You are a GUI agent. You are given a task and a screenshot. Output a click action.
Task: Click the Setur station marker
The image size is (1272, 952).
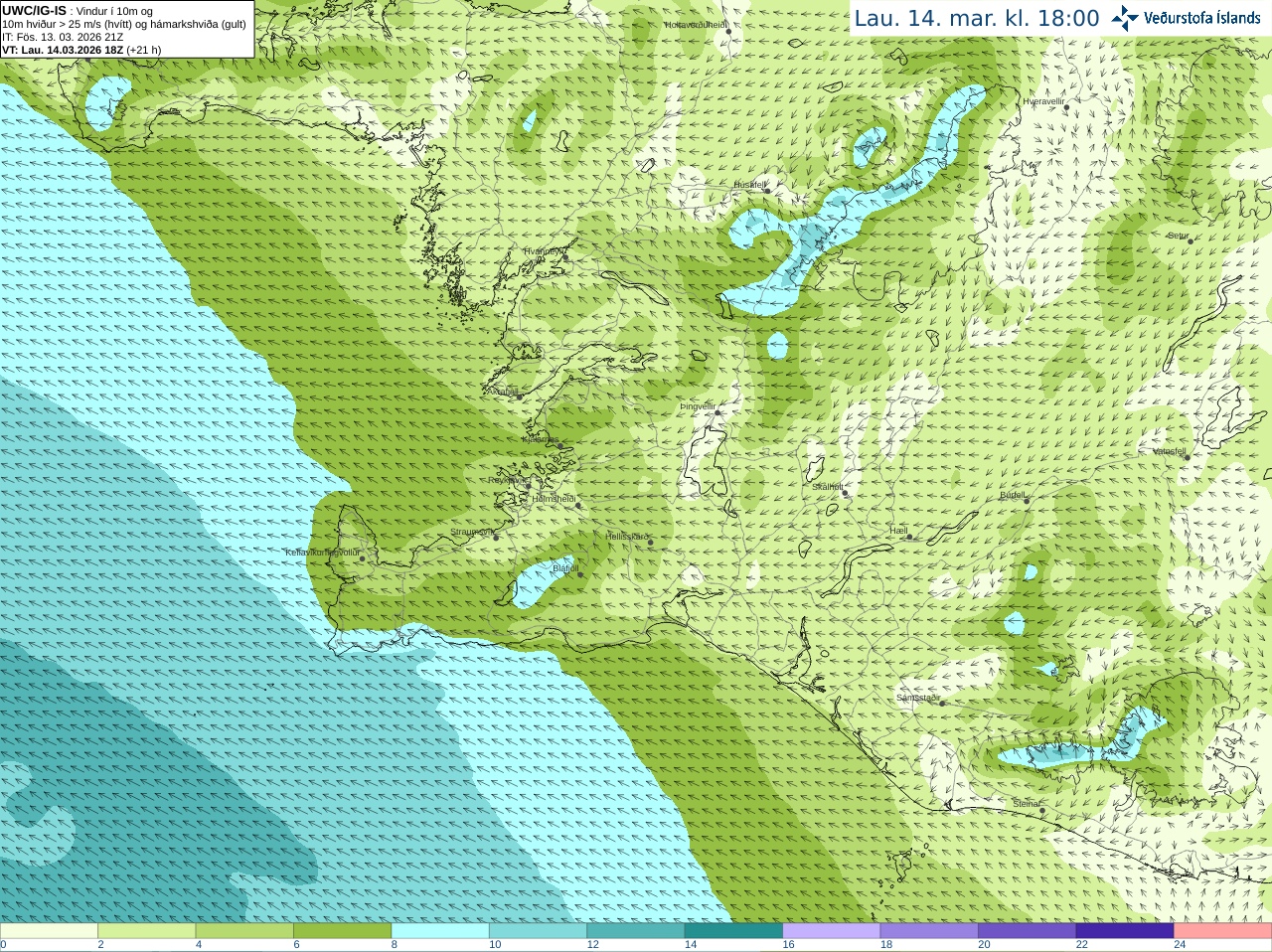click(1191, 241)
